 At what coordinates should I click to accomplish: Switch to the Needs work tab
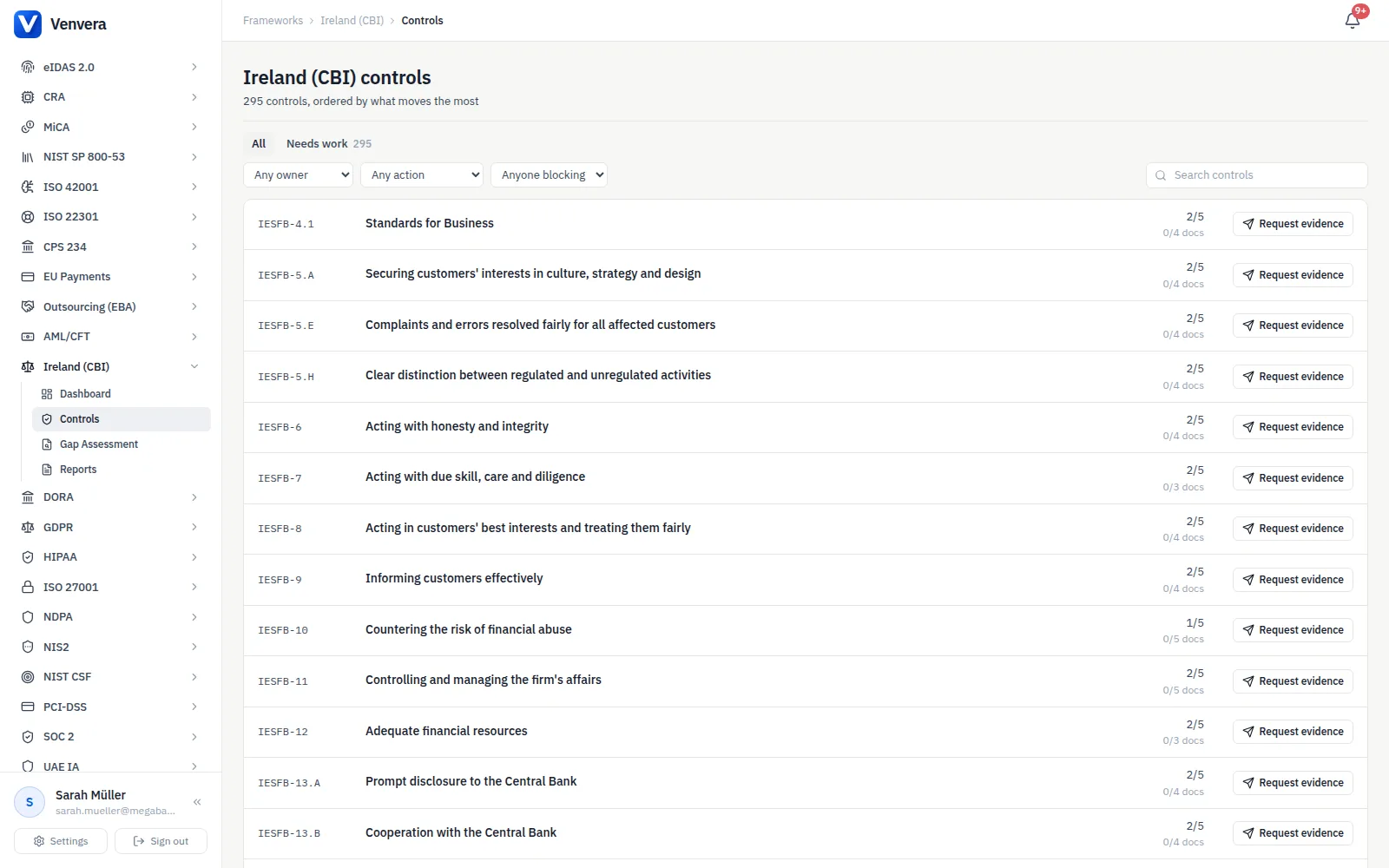click(x=329, y=144)
